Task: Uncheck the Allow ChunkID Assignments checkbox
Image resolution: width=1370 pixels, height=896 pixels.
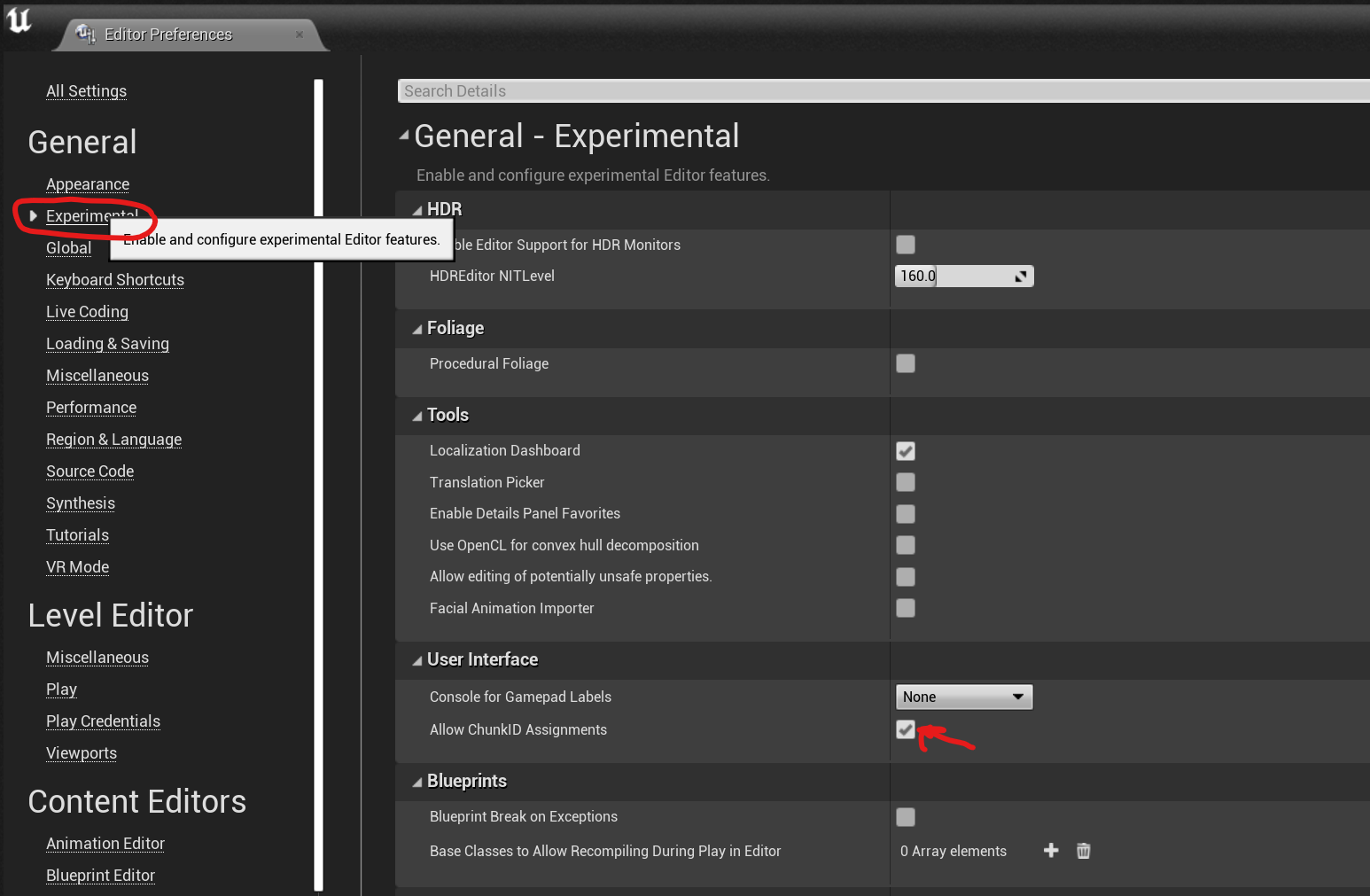Action: (x=906, y=729)
